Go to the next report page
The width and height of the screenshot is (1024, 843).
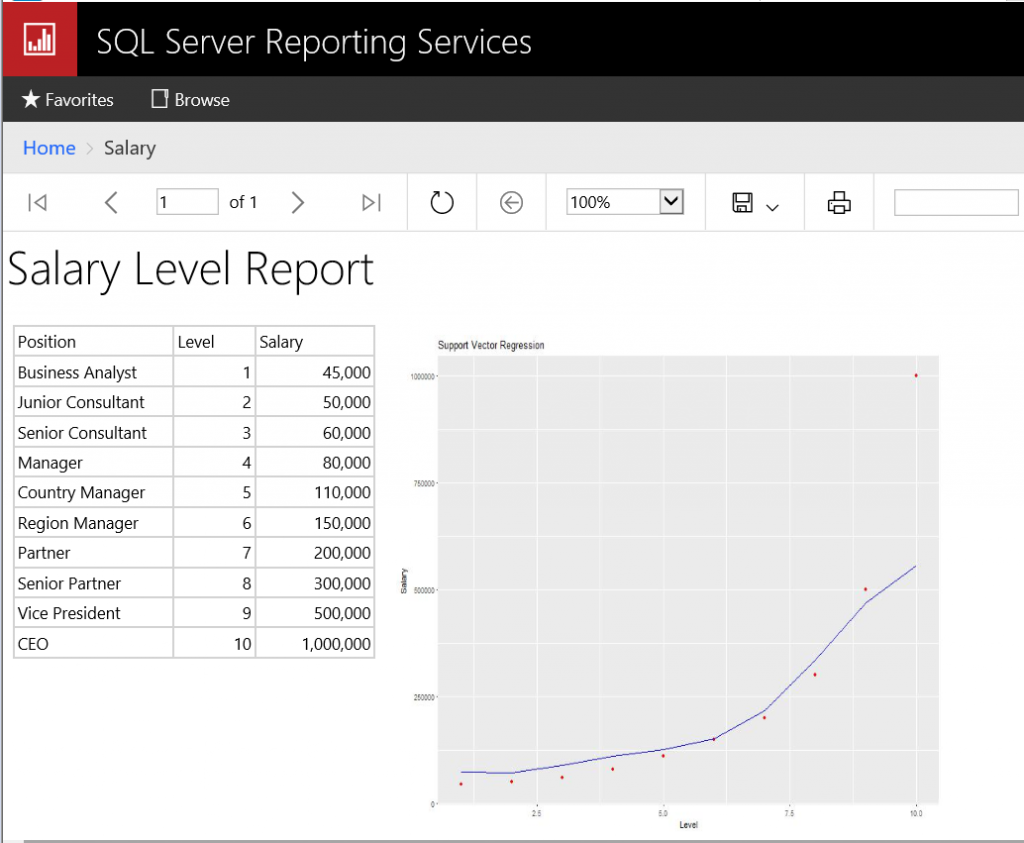pyautogui.click(x=298, y=202)
